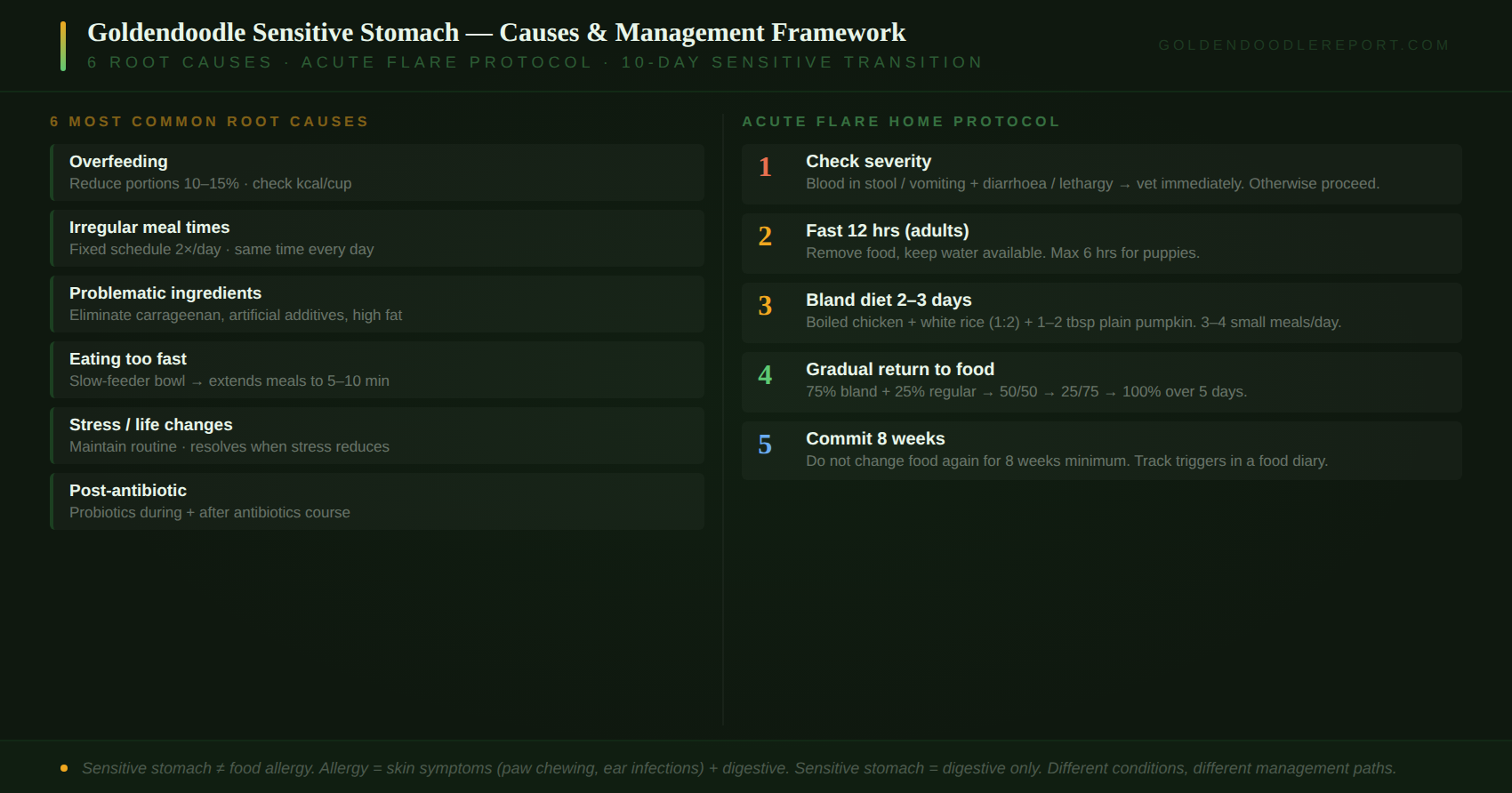Image resolution: width=1512 pixels, height=793 pixels.
Task: Click the Check severity step heading
Action: [x=868, y=161]
